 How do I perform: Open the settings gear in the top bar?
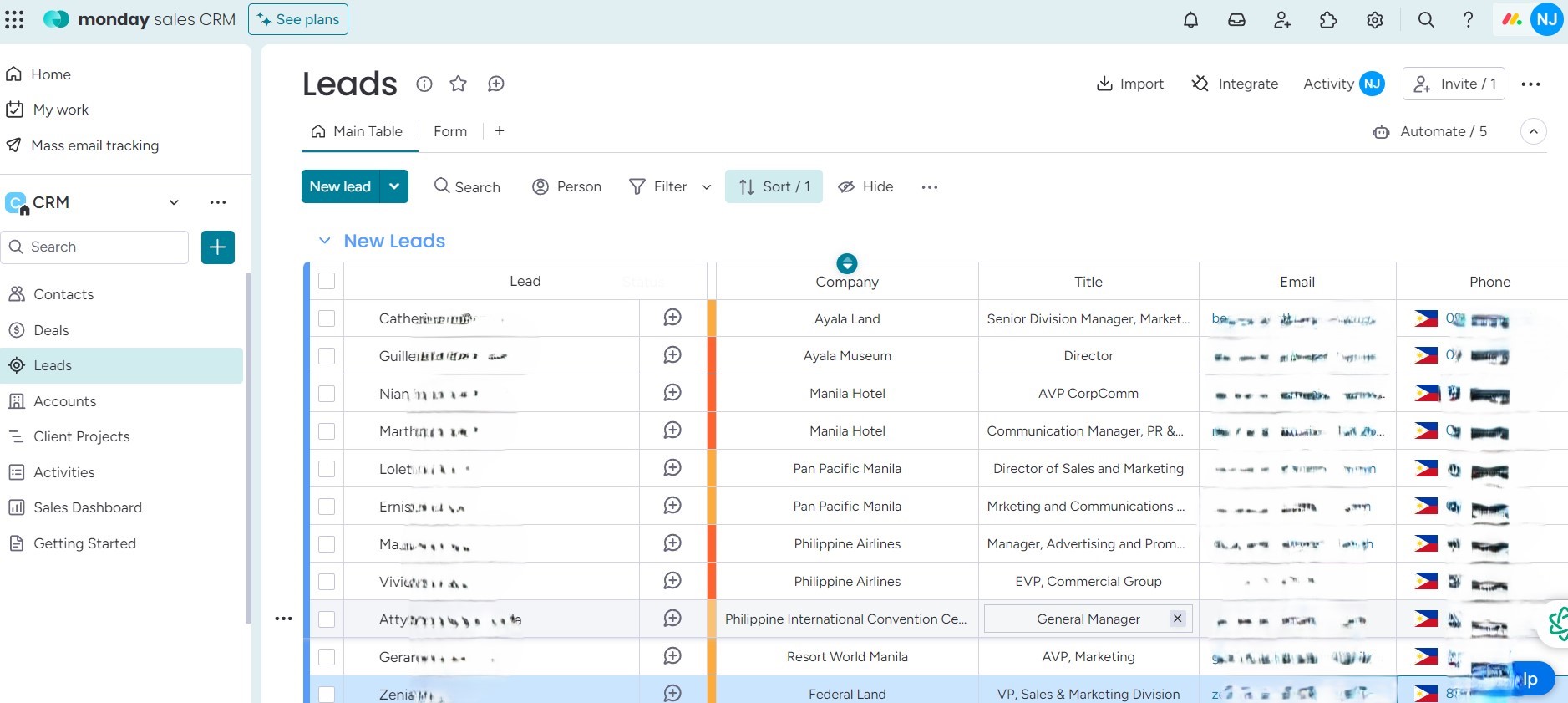1375,20
